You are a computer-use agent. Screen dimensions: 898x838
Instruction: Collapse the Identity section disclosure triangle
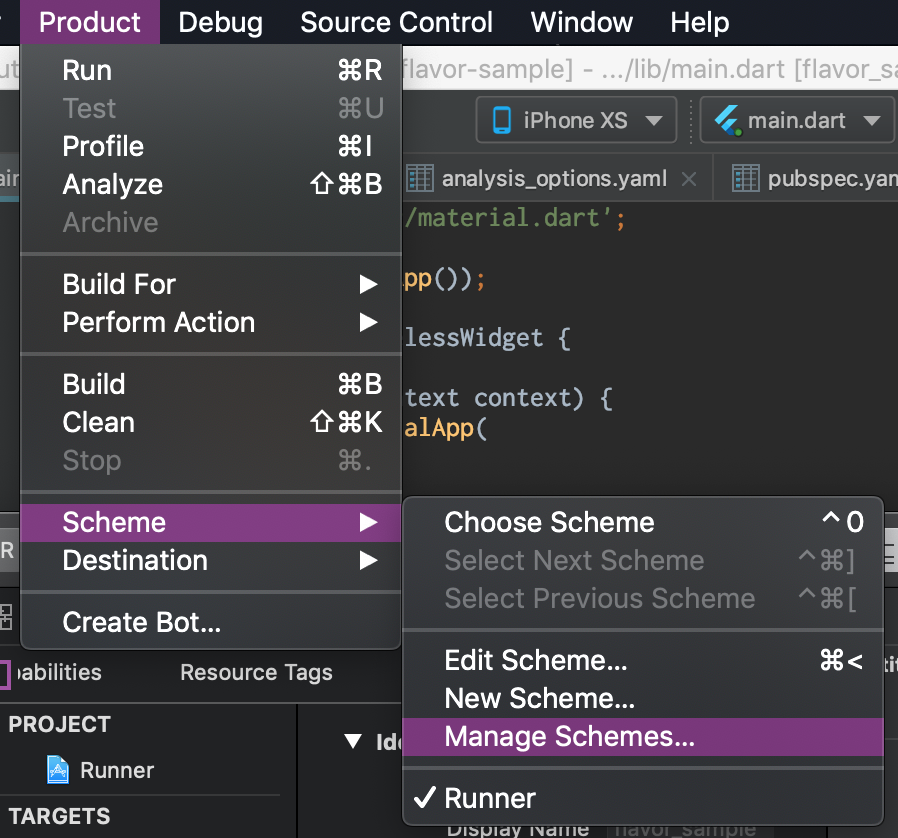tap(352, 741)
